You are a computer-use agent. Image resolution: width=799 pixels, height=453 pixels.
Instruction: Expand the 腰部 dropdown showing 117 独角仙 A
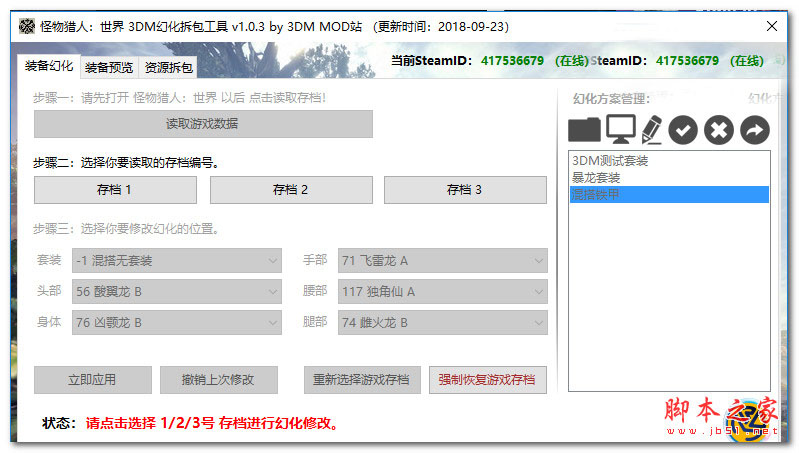442,291
